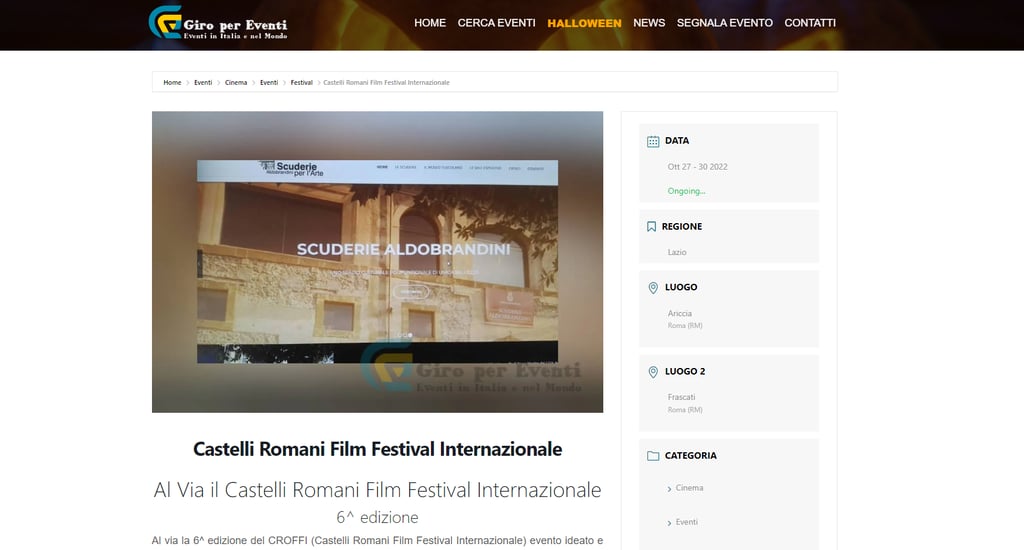1024x550 pixels.
Task: Click the date text Ott 27 - 30 2022
Action: coord(697,167)
